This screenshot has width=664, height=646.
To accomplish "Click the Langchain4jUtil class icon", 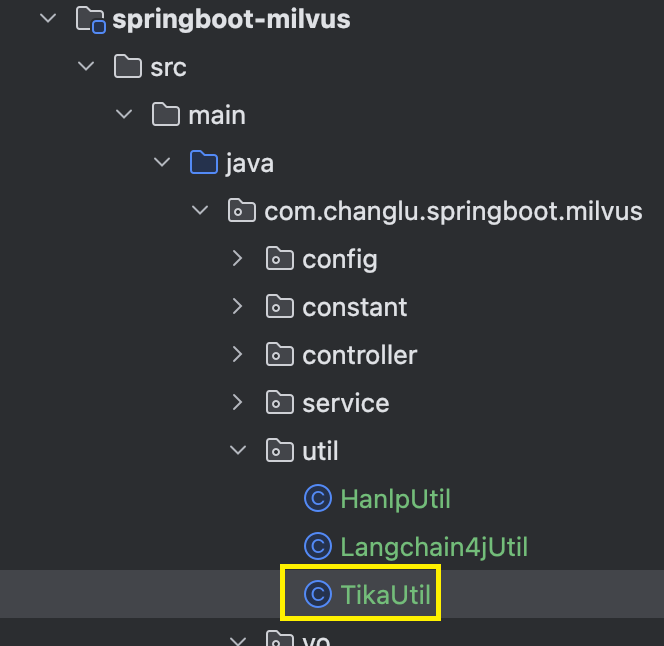I will 318,546.
